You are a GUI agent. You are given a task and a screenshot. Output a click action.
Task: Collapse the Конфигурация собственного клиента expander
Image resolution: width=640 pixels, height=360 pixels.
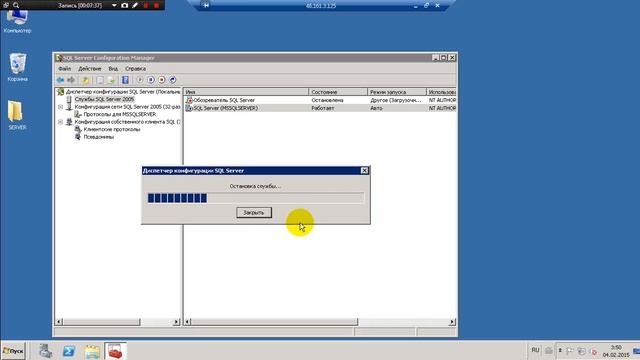(x=60, y=122)
